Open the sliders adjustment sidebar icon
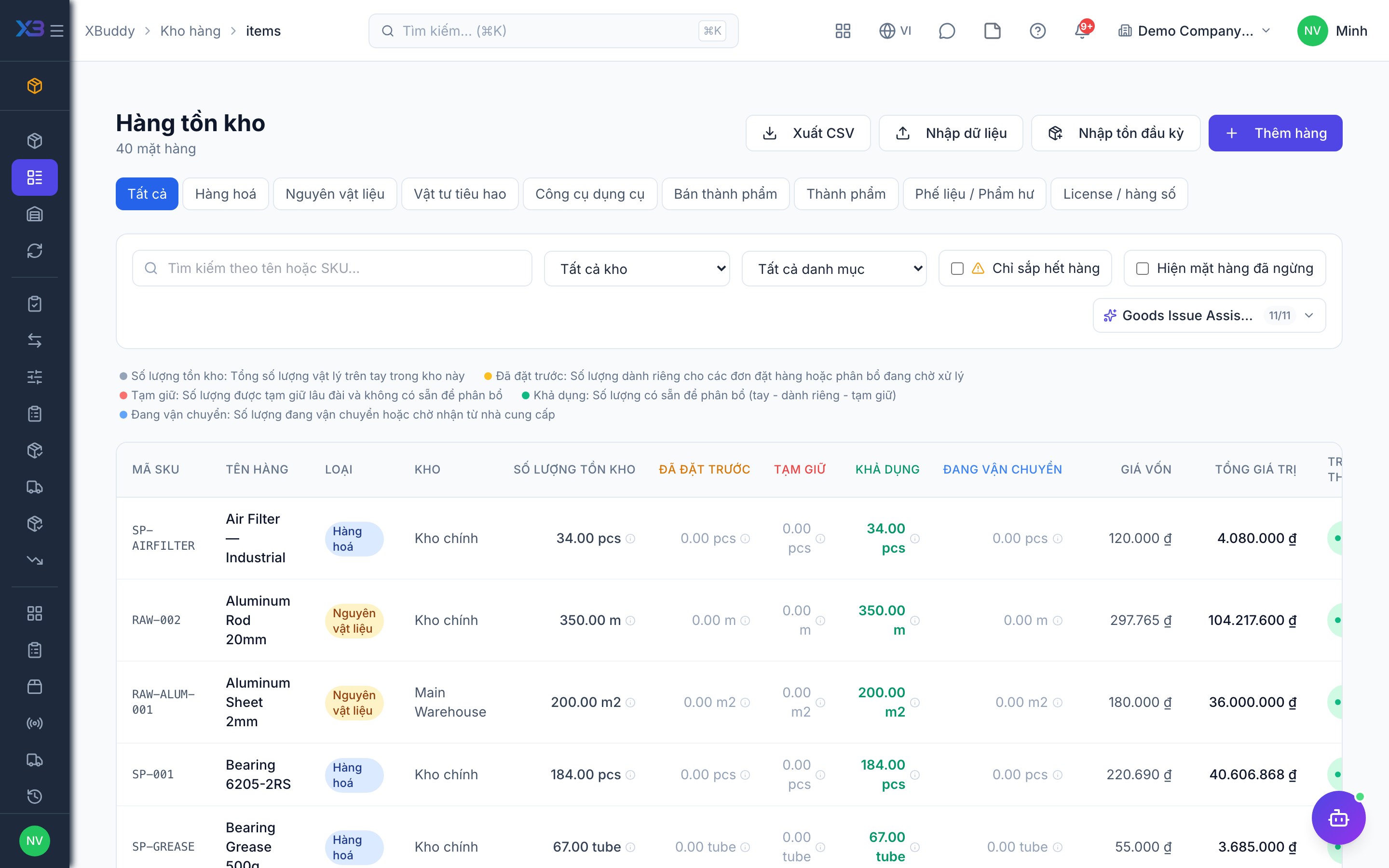Screen dimensions: 1389x868 [34, 377]
